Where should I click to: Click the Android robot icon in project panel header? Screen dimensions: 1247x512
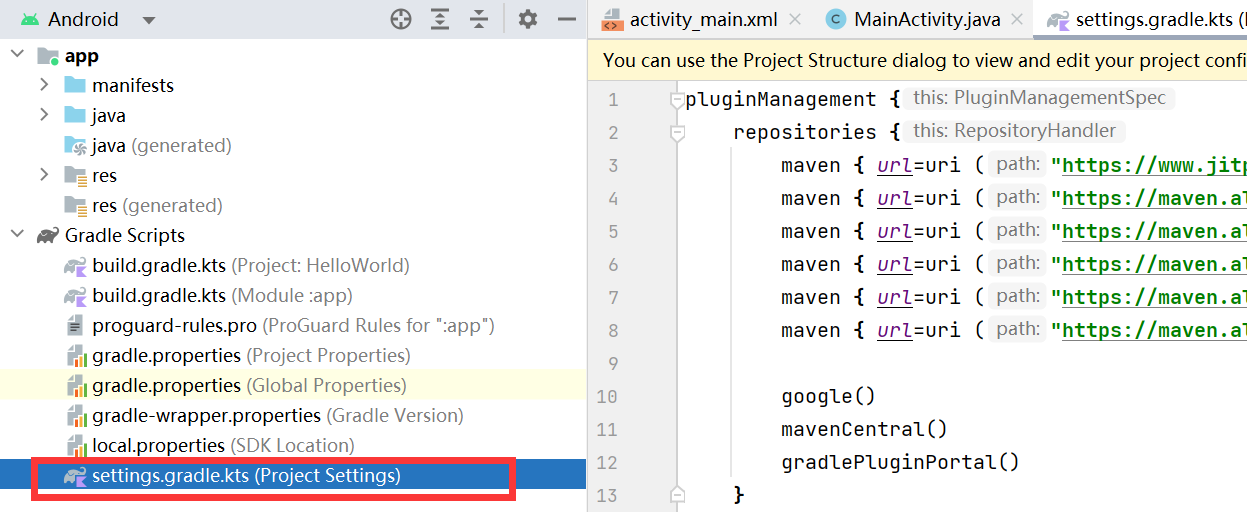[x=30, y=19]
